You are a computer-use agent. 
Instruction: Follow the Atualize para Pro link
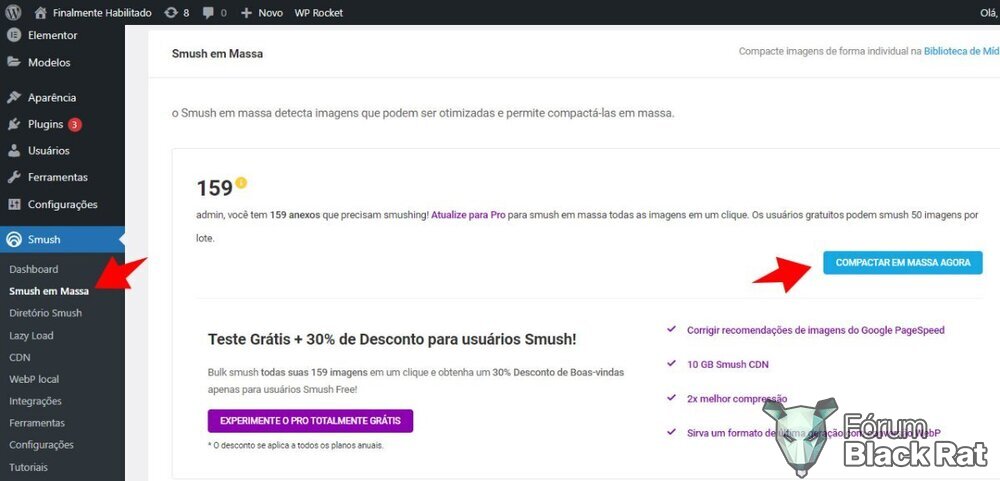[x=468, y=215]
